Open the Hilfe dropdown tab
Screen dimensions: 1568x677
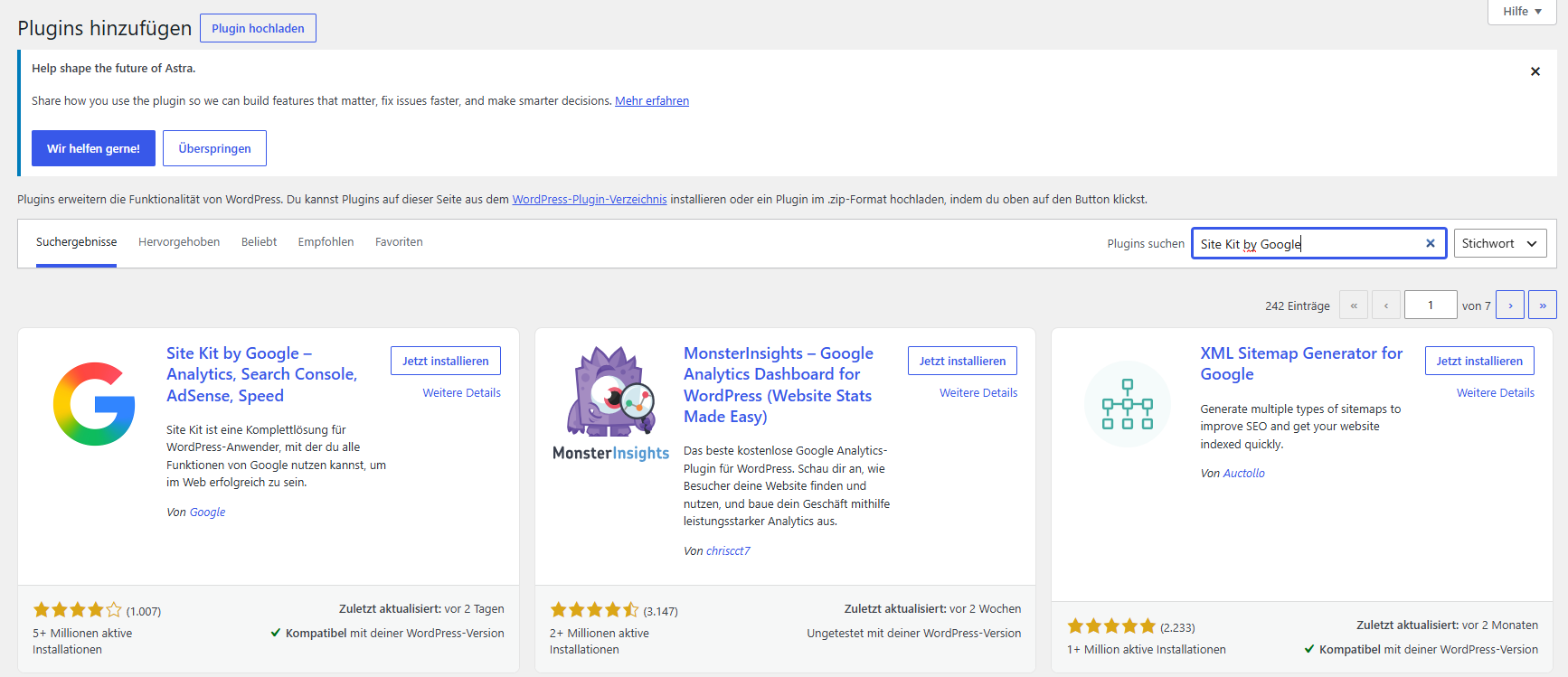tap(1522, 12)
